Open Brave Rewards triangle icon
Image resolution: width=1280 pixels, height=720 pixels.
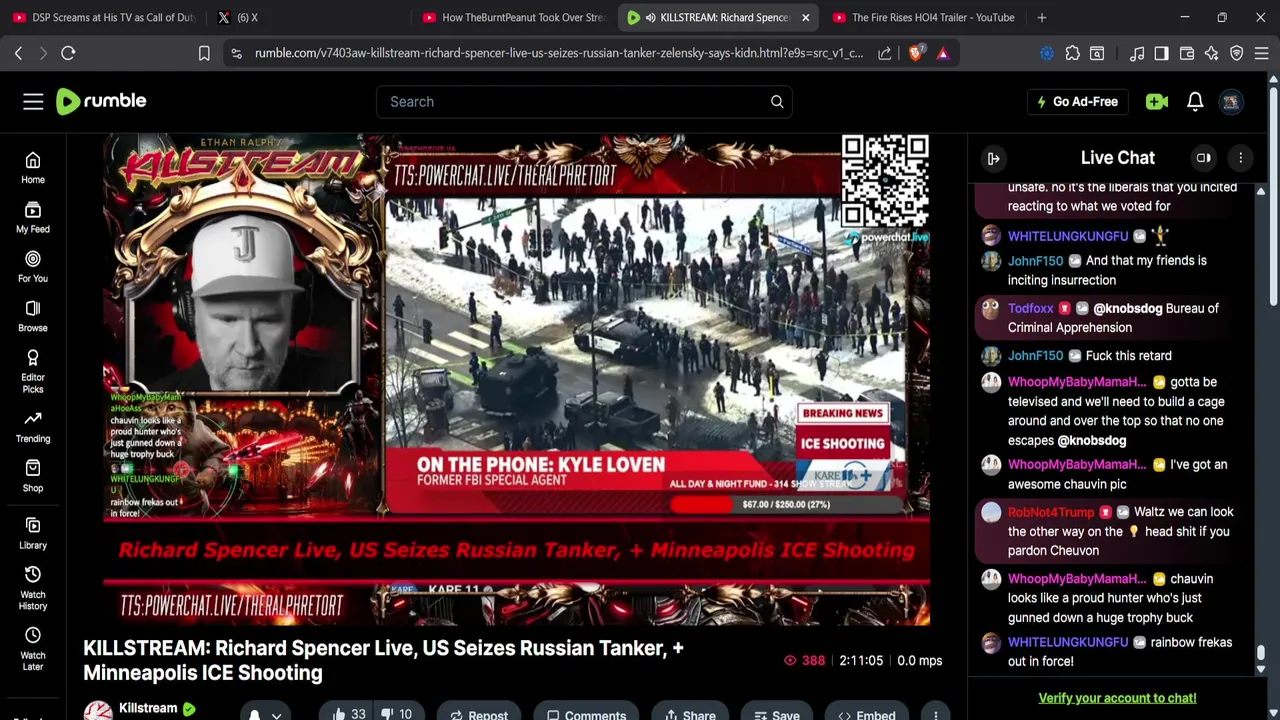pyautogui.click(x=943, y=53)
